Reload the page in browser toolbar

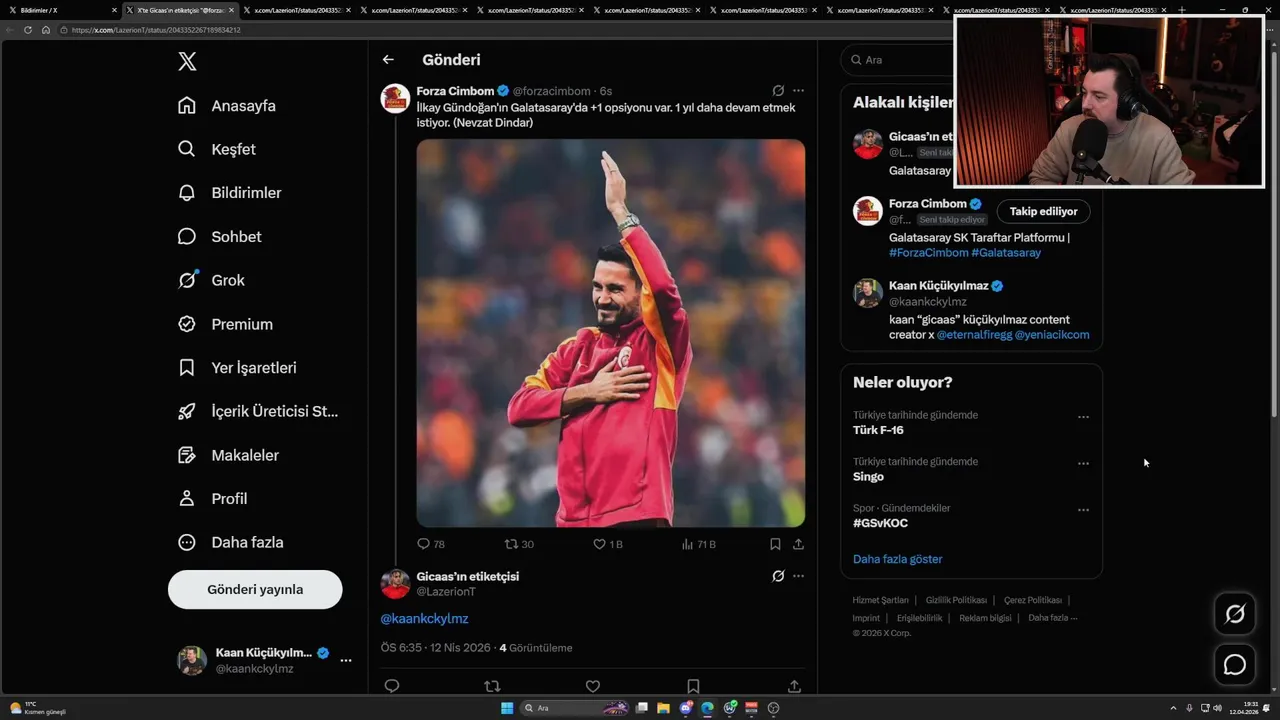(x=28, y=30)
